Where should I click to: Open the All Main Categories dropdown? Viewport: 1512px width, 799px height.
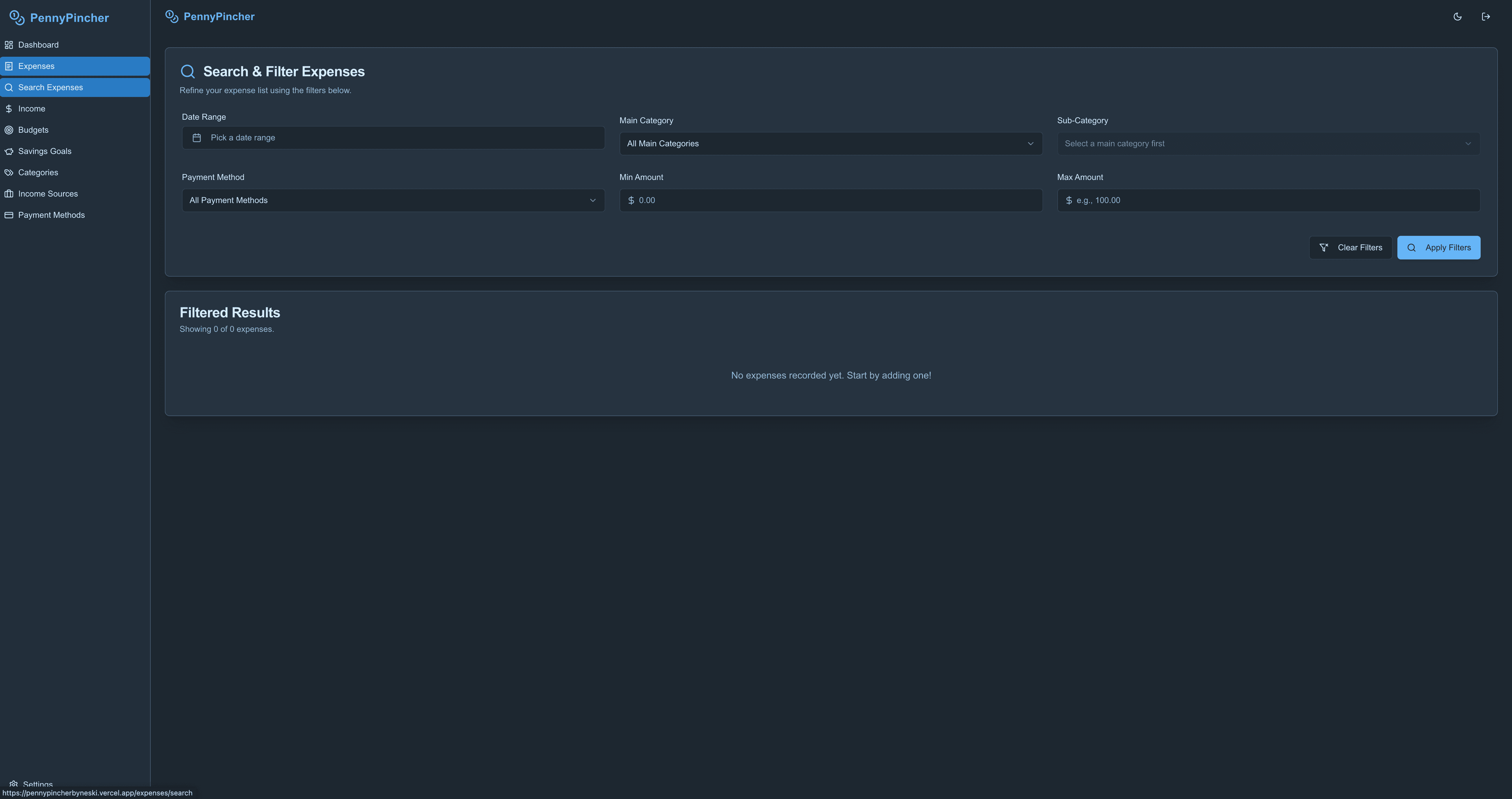[x=830, y=144]
